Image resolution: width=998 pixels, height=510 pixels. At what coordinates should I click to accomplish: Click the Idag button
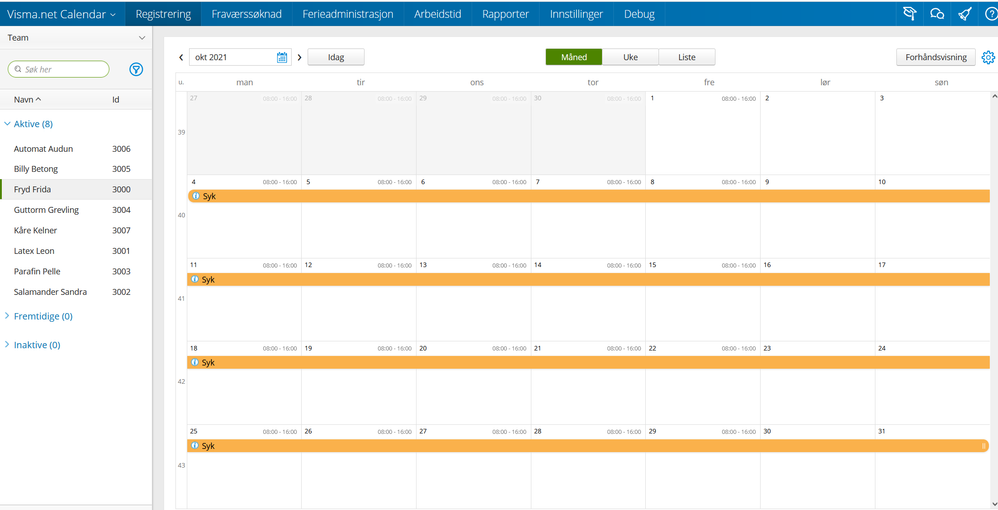click(x=336, y=57)
